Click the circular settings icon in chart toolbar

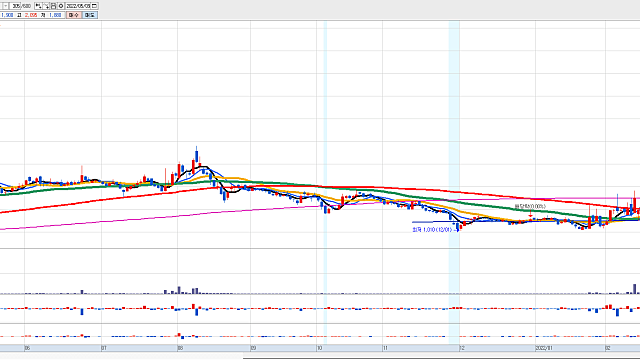tap(61, 6)
